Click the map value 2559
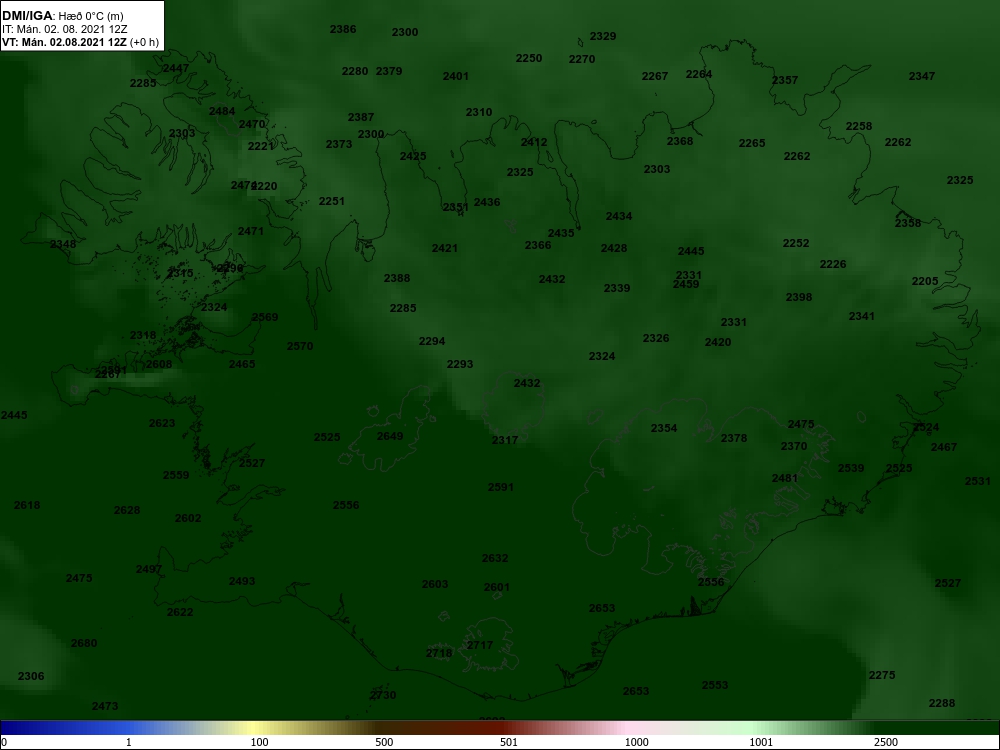This screenshot has width=1000, height=750. point(176,475)
